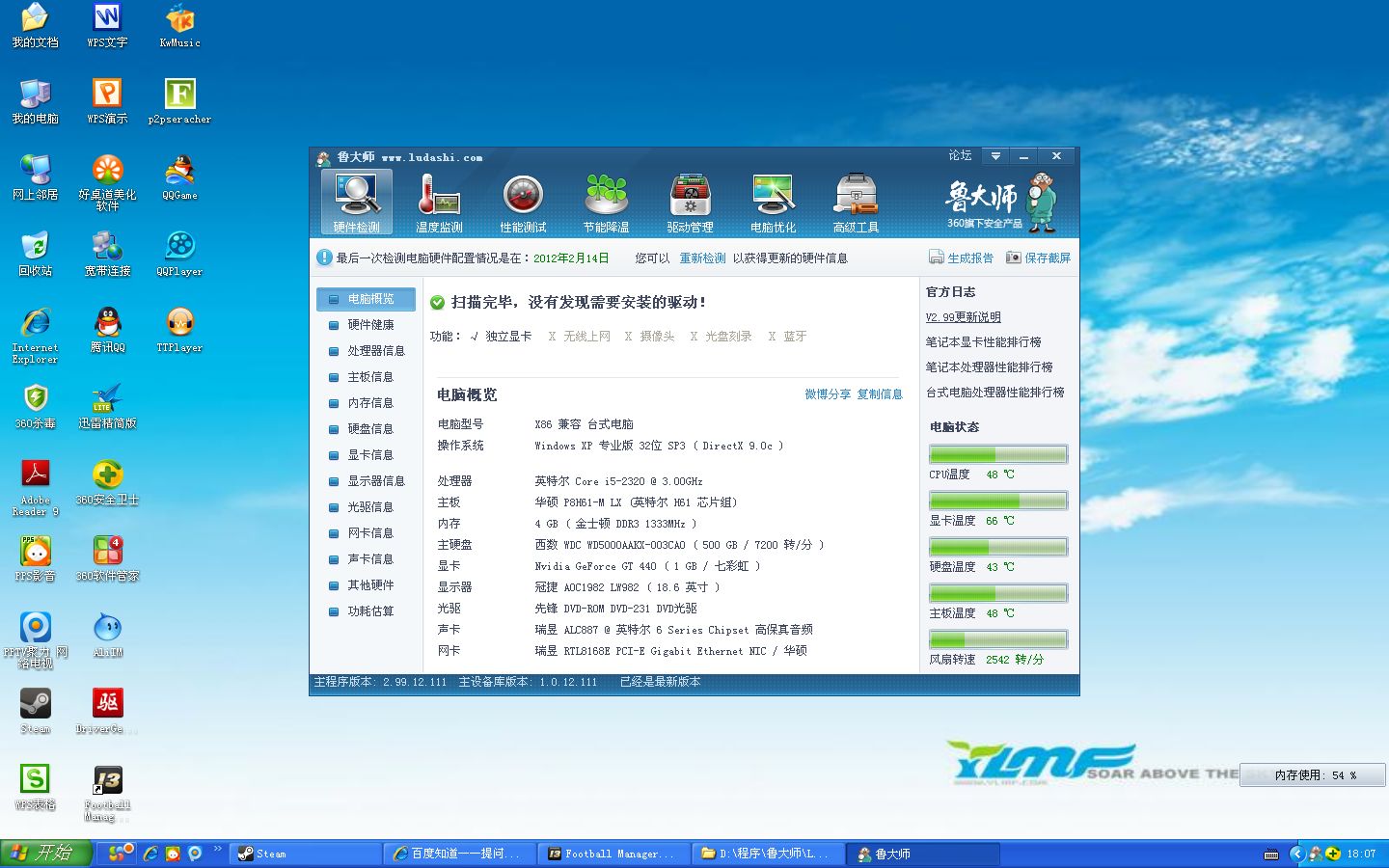Image resolution: width=1389 pixels, height=868 pixels.
Task: Click CPU温度 progress bar
Action: pos(998,454)
